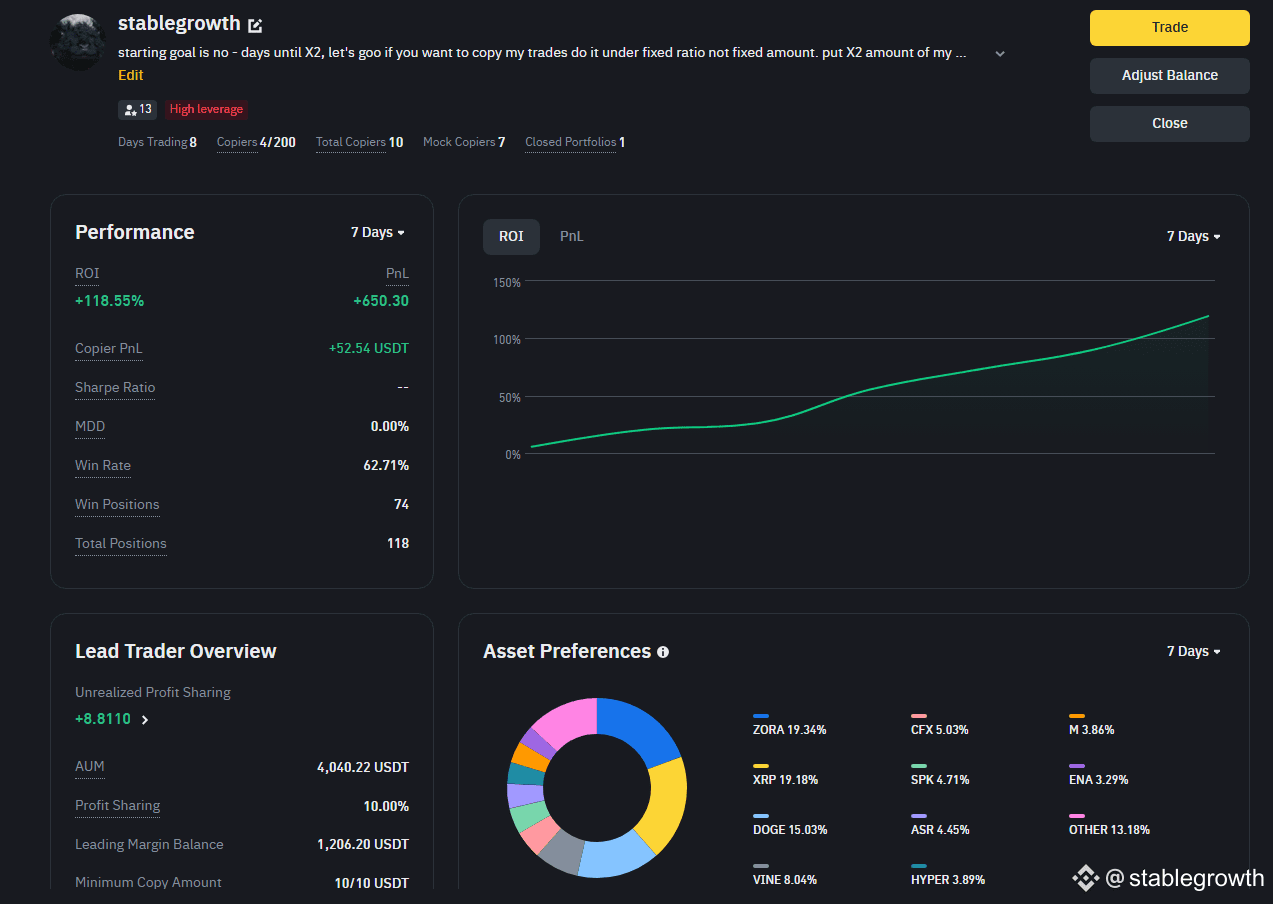The width and height of the screenshot is (1273, 904).
Task: Click the Edit link under description
Action: (130, 75)
